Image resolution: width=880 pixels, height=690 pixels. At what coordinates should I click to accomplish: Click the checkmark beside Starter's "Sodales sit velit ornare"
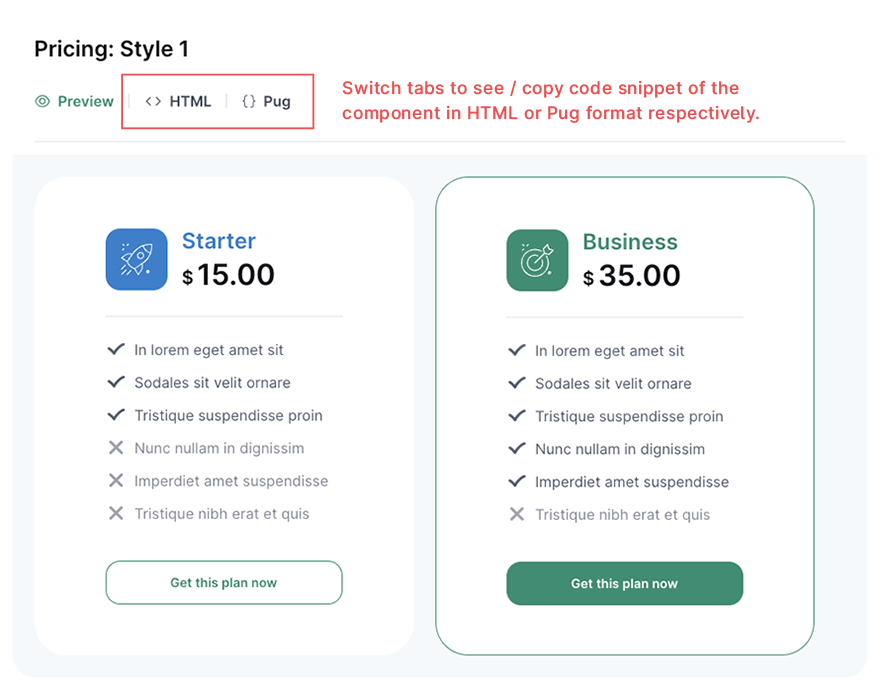pyautogui.click(x=116, y=382)
